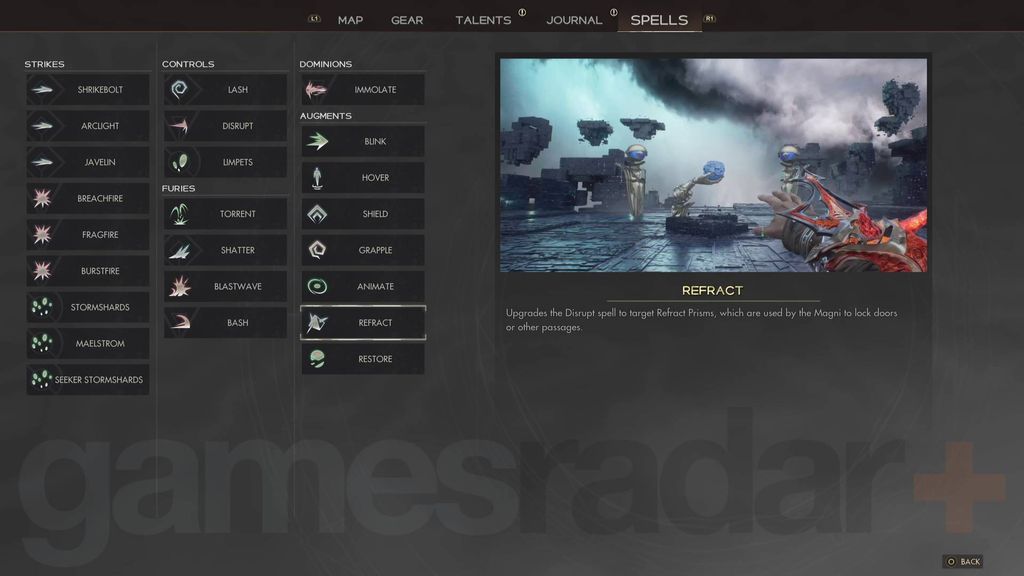Choose the Stormshards spell icon
The width and height of the screenshot is (1024, 576).
[42, 307]
